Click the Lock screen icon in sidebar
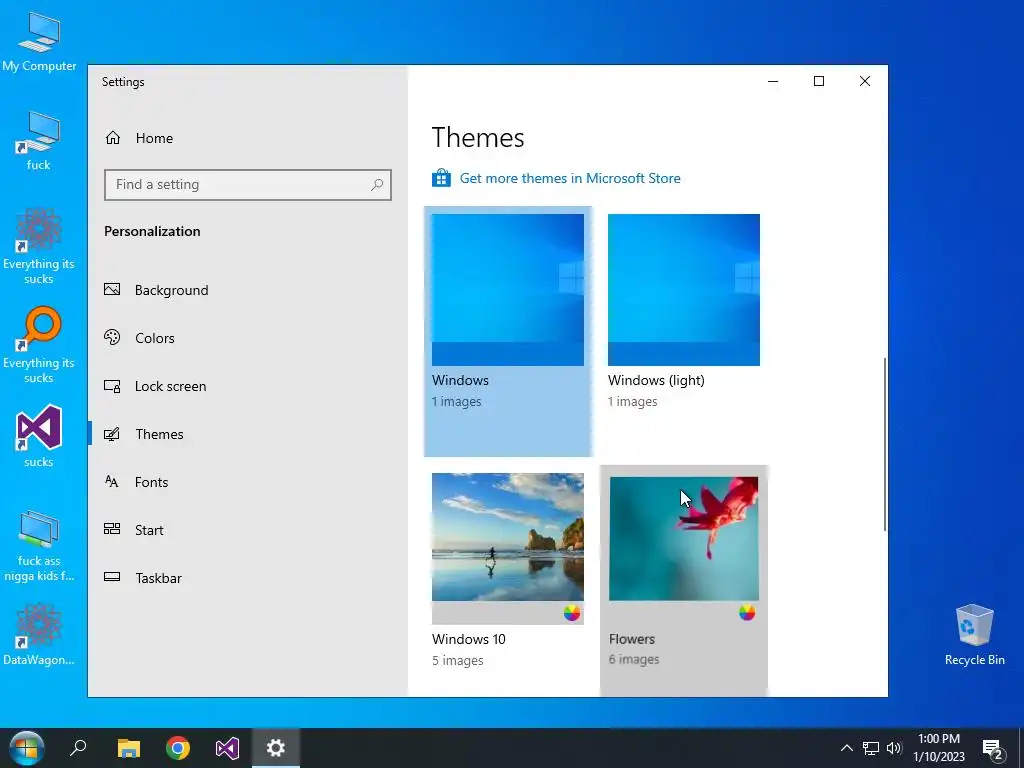This screenshot has width=1024, height=768. click(x=112, y=386)
